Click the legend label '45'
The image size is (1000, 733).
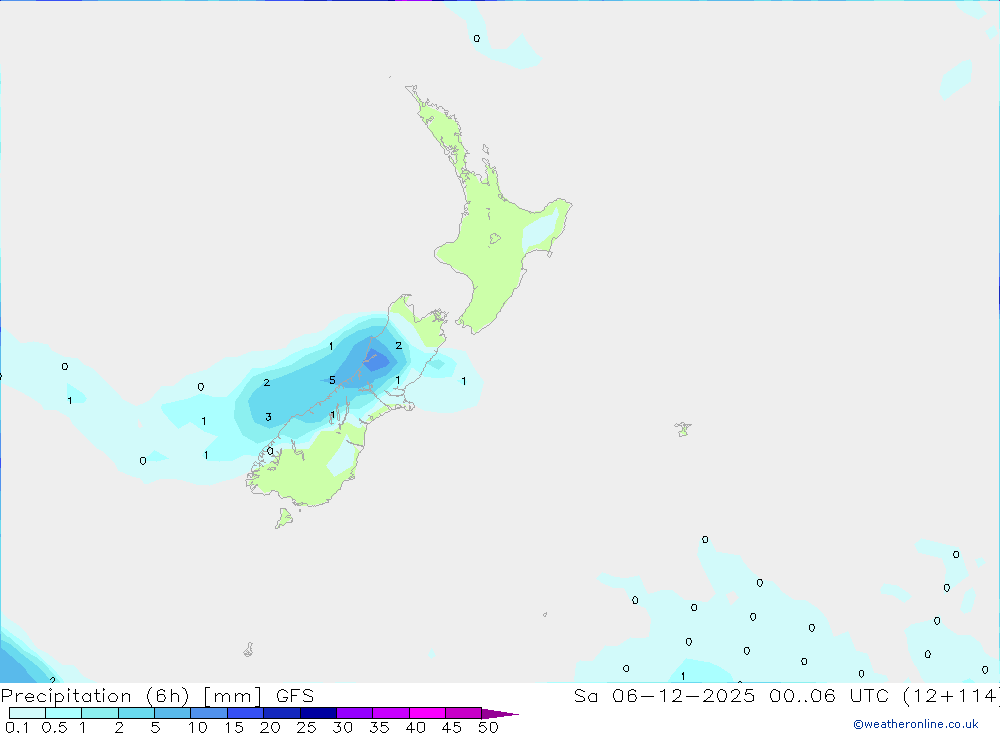(x=452, y=727)
